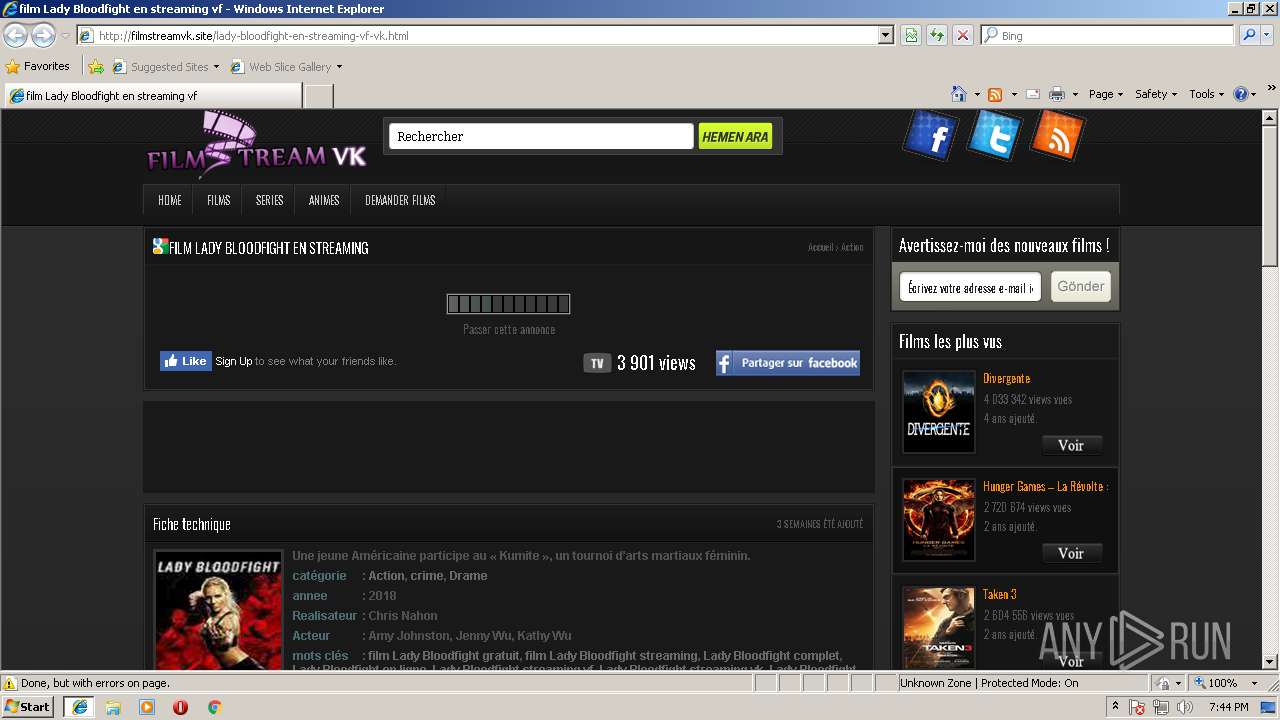Open the site's Twitter icon
This screenshot has height=720, width=1280.
pos(995,136)
